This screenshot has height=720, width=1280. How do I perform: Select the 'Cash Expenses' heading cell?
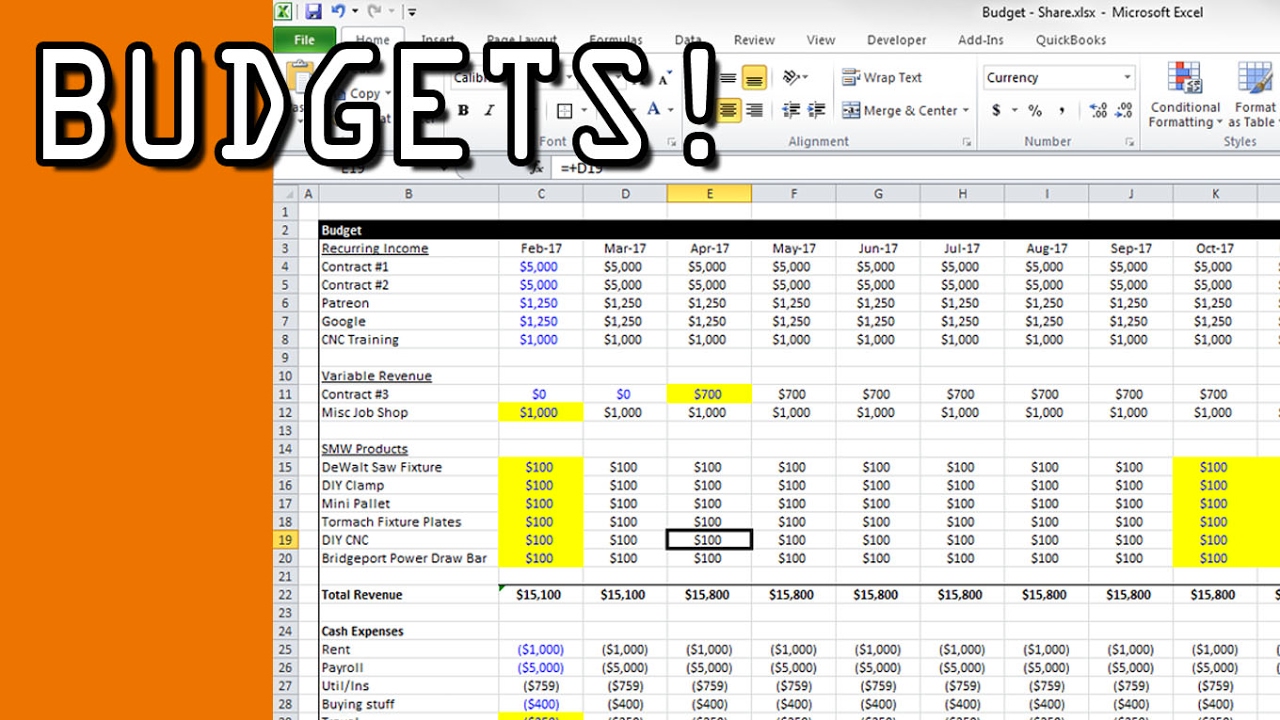pyautogui.click(x=408, y=631)
